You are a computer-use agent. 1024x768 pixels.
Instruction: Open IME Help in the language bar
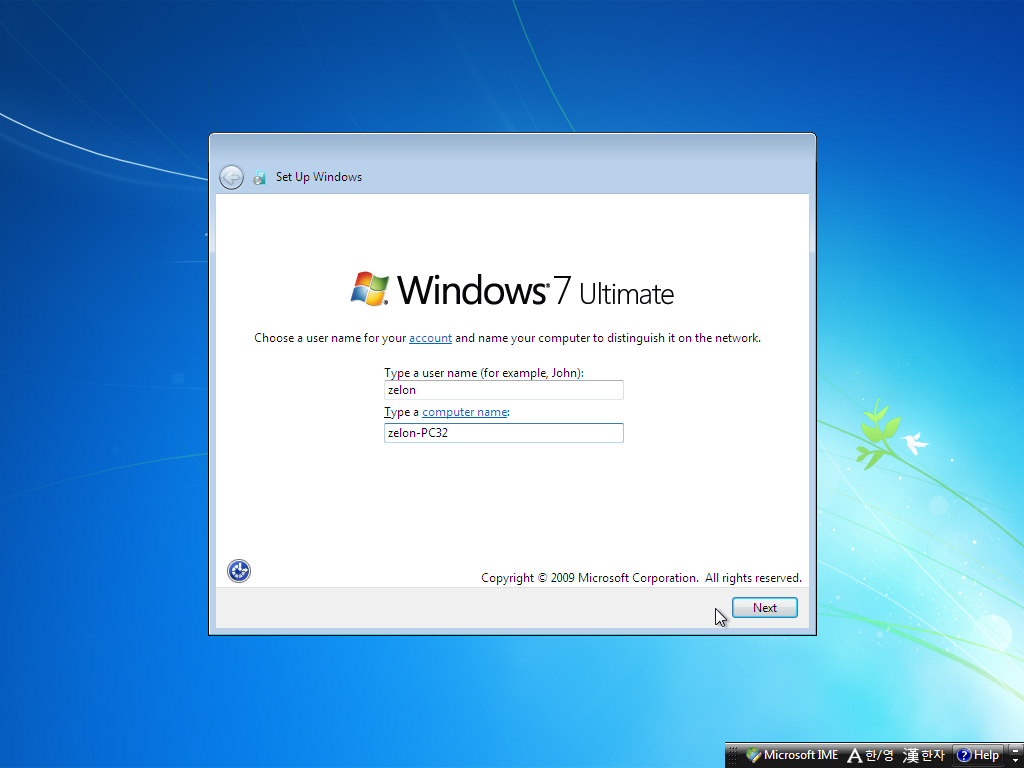(978, 756)
